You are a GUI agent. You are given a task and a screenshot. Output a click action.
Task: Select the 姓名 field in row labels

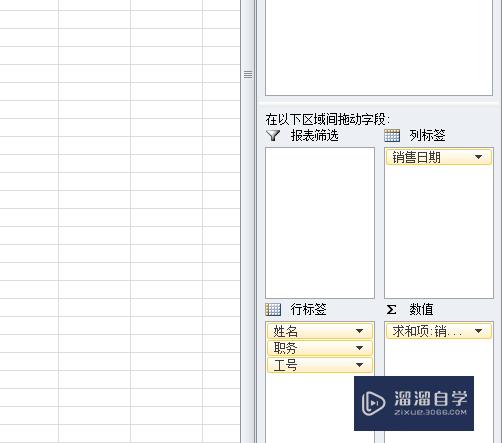click(x=320, y=331)
